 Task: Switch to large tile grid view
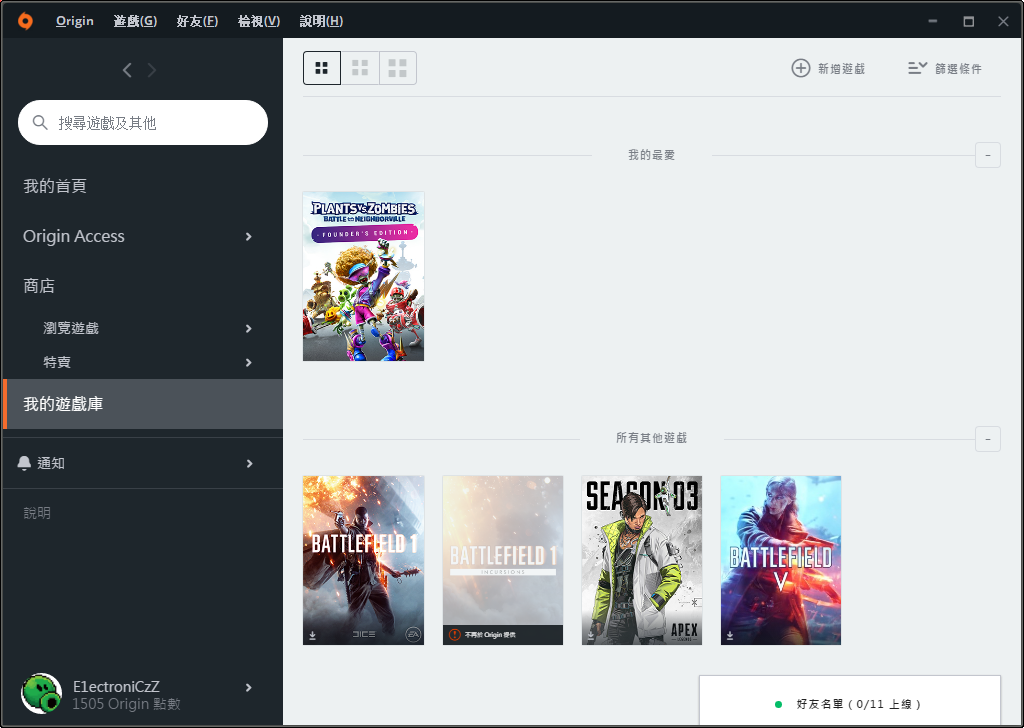coord(398,68)
